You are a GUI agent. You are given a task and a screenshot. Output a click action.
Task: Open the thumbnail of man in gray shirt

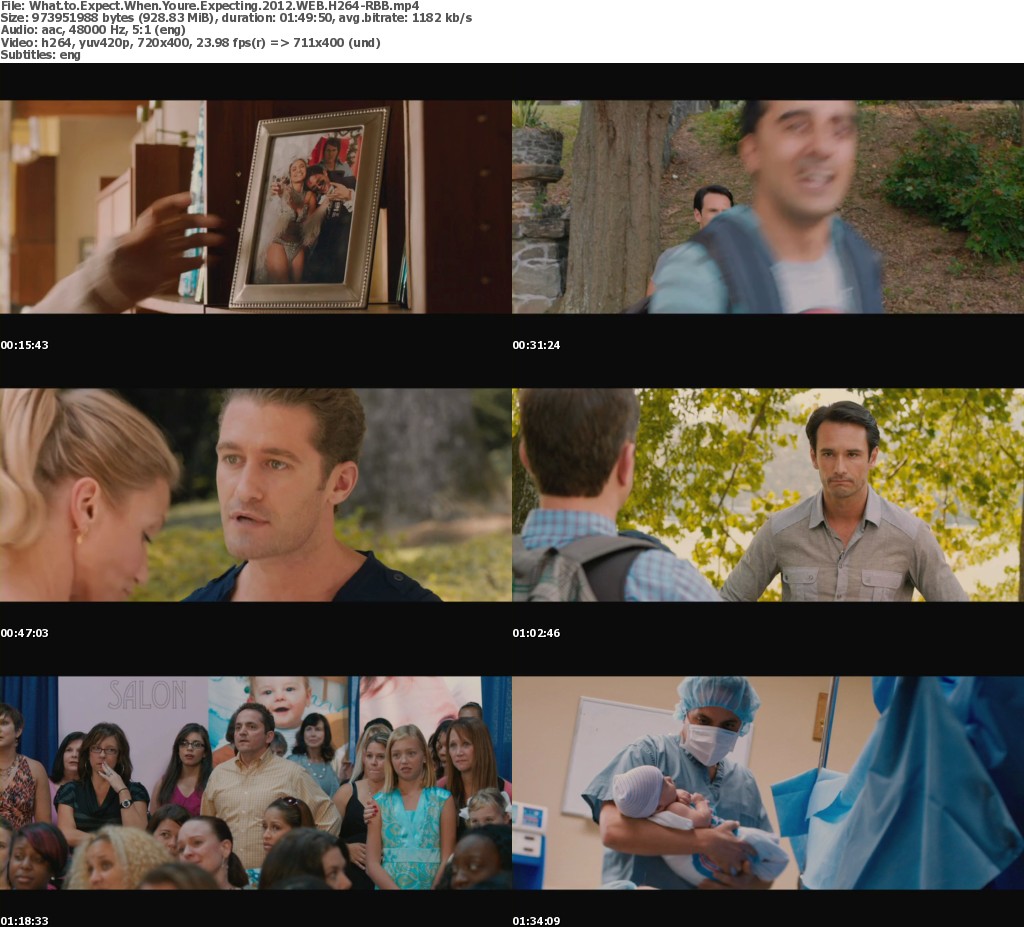pos(767,494)
